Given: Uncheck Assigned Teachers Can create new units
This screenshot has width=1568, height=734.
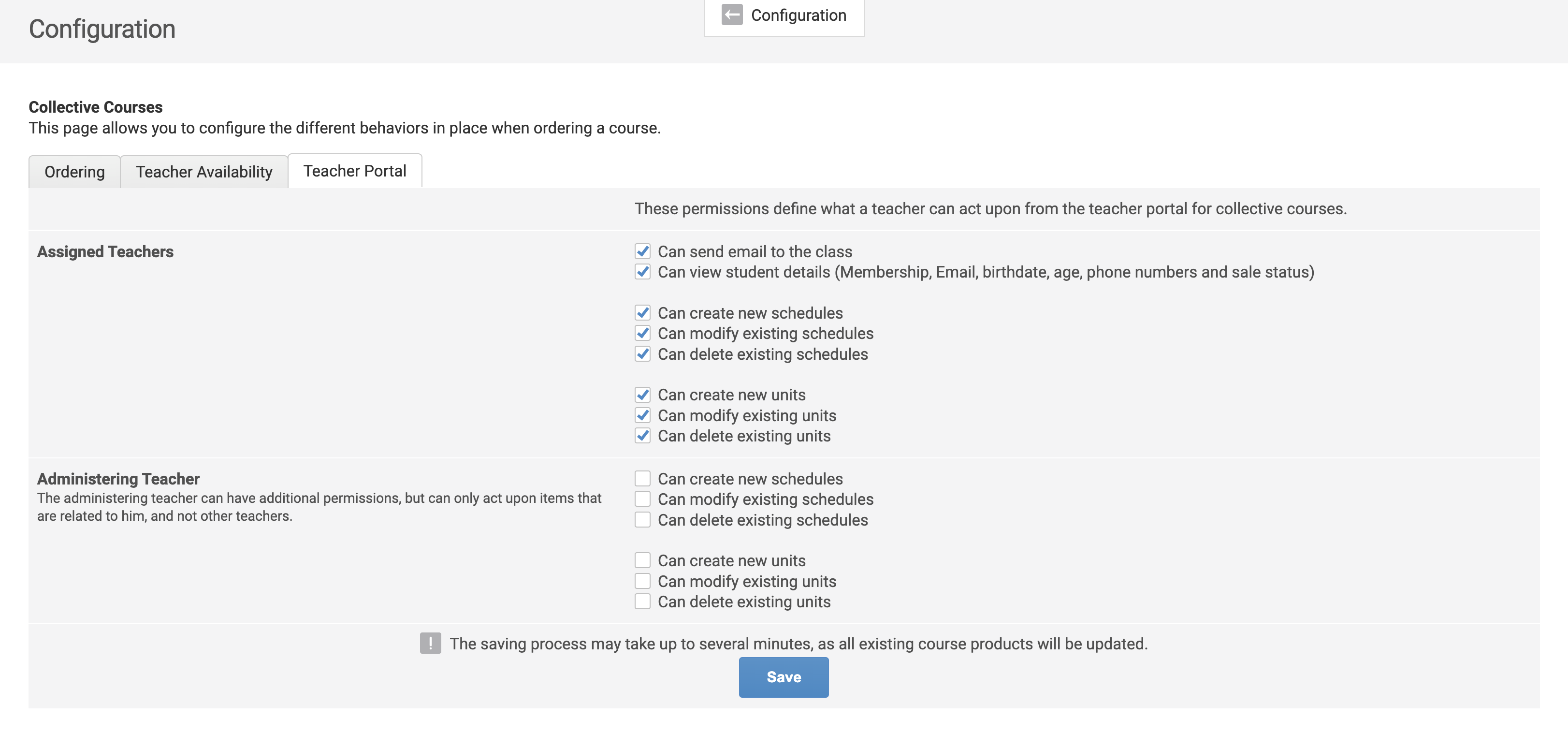Looking at the screenshot, I should [x=642, y=395].
